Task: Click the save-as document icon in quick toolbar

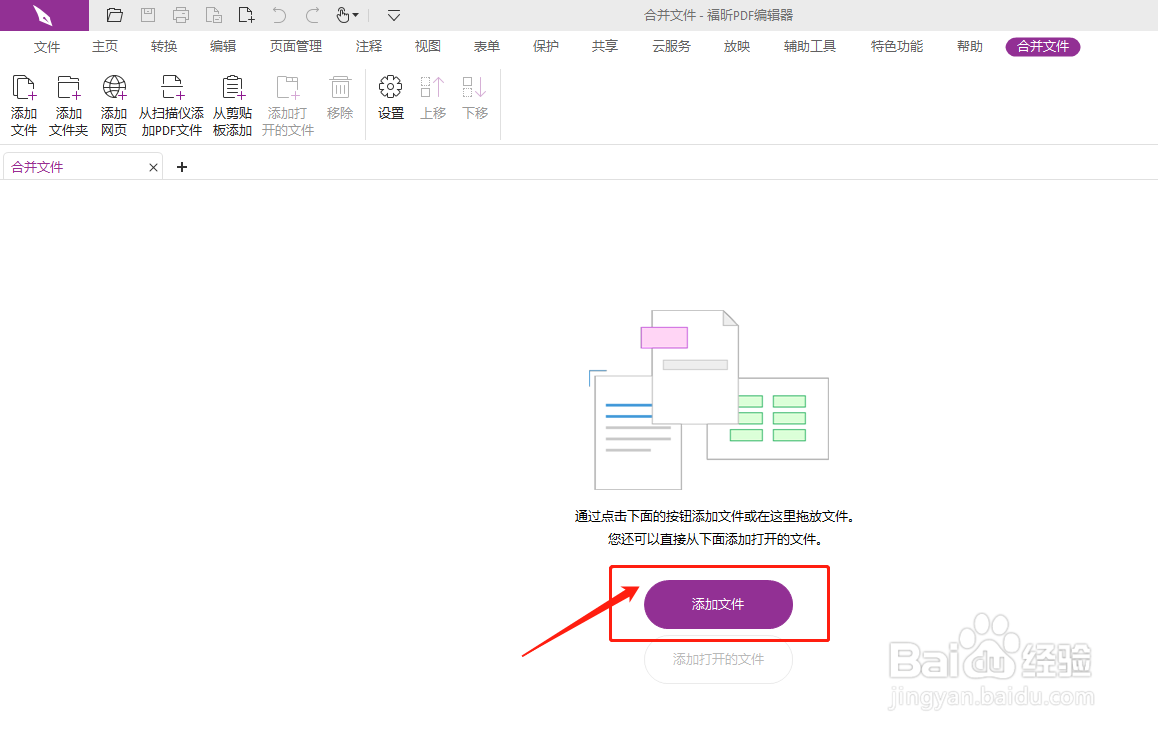Action: 213,15
